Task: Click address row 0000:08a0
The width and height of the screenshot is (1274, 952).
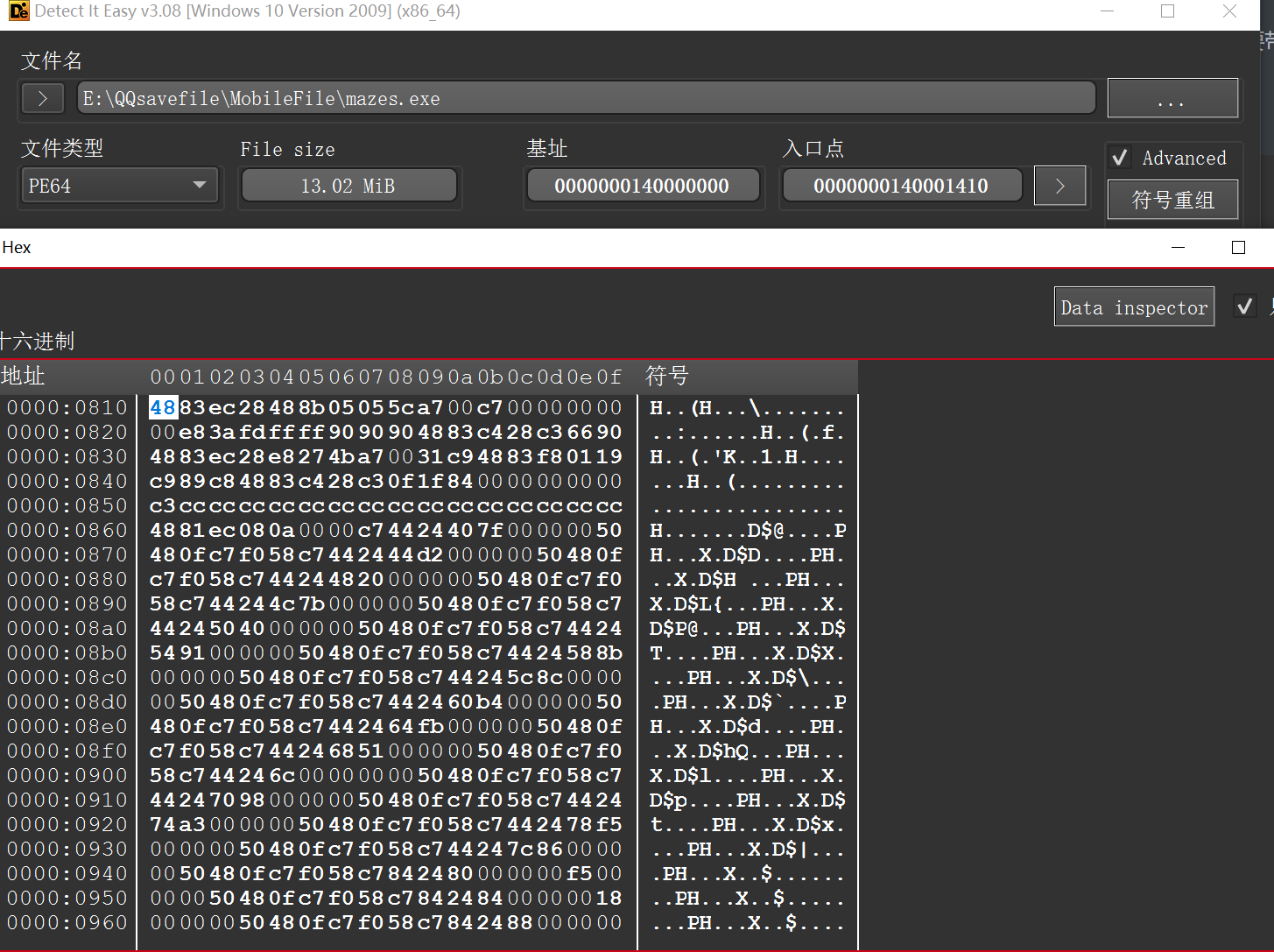Action: tap(67, 628)
